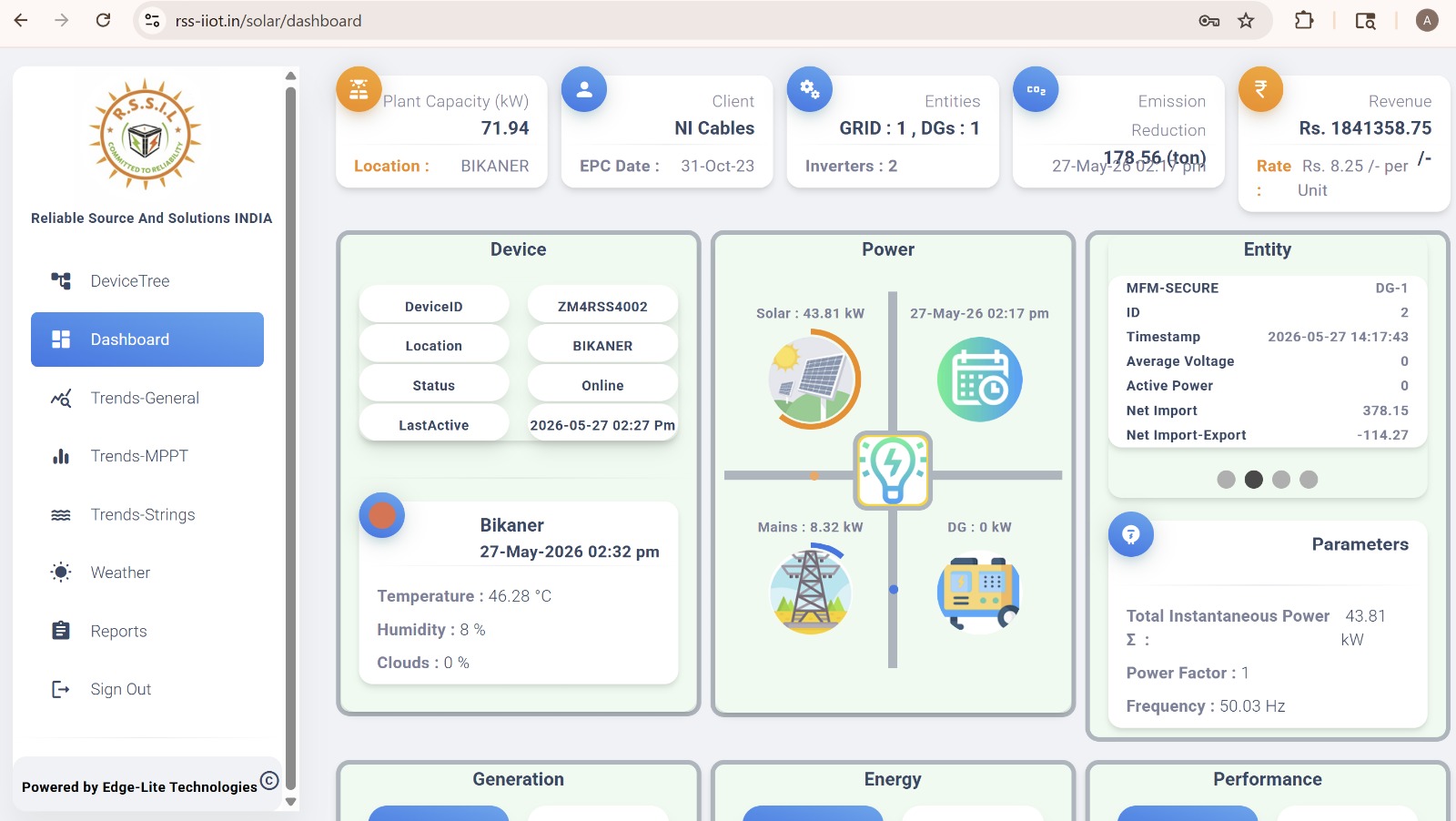This screenshot has width=1456, height=821.
Task: Click the CO2 Emission Reduction icon
Action: pyautogui.click(x=1036, y=89)
